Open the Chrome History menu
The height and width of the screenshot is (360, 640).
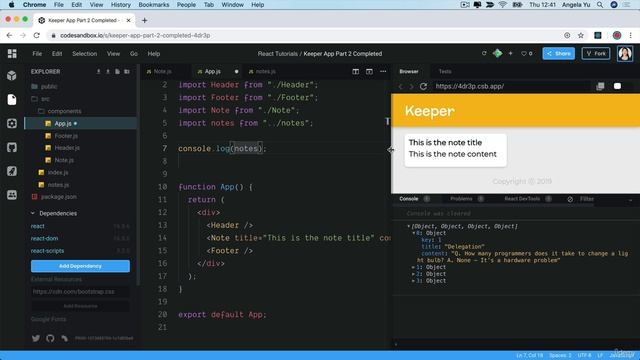pyautogui.click(x=121, y=5)
